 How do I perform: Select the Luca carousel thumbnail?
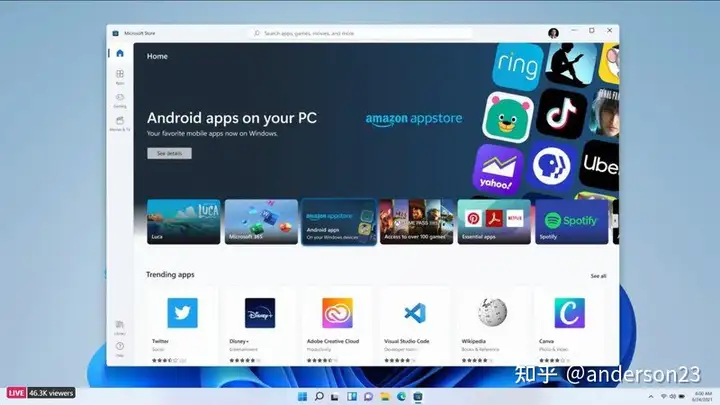[x=183, y=221]
